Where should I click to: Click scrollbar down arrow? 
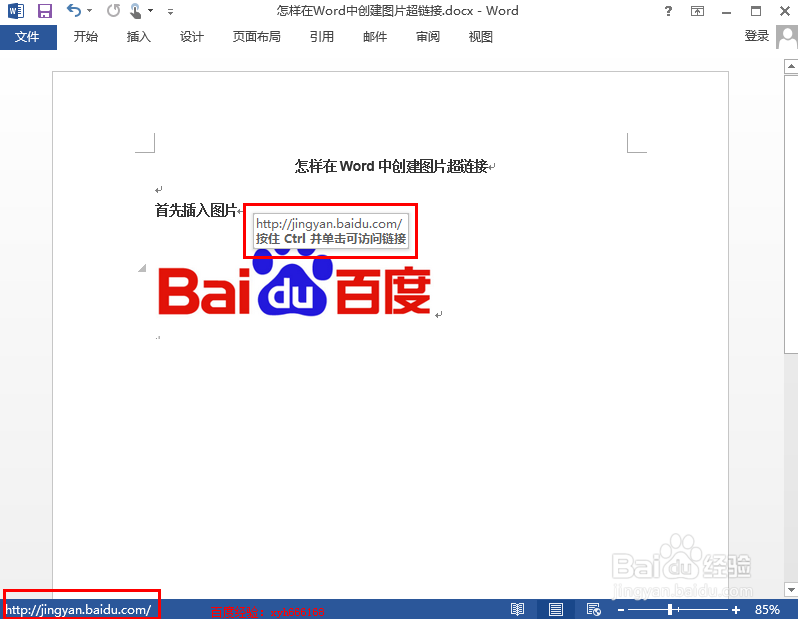coord(791,589)
